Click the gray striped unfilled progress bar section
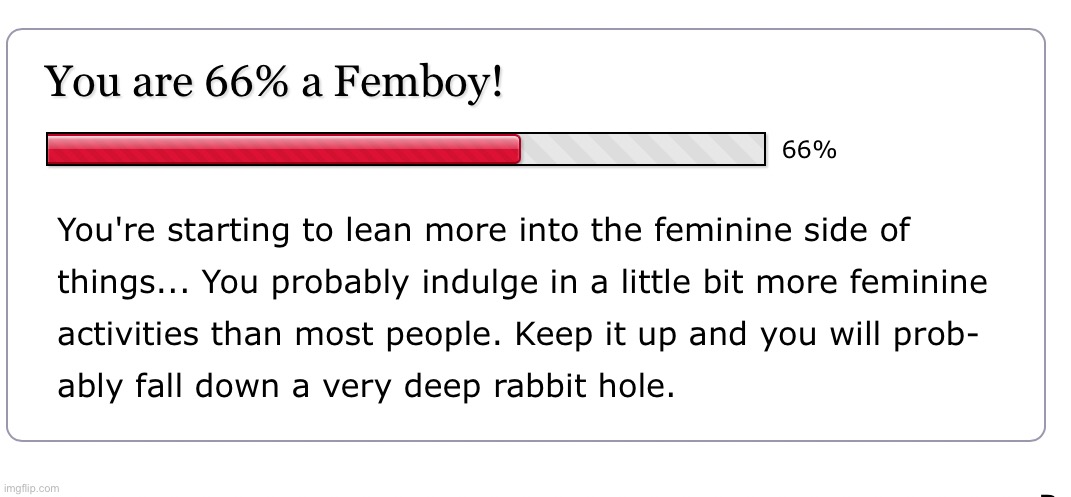The image size is (1071, 497). pyautogui.click(x=642, y=149)
